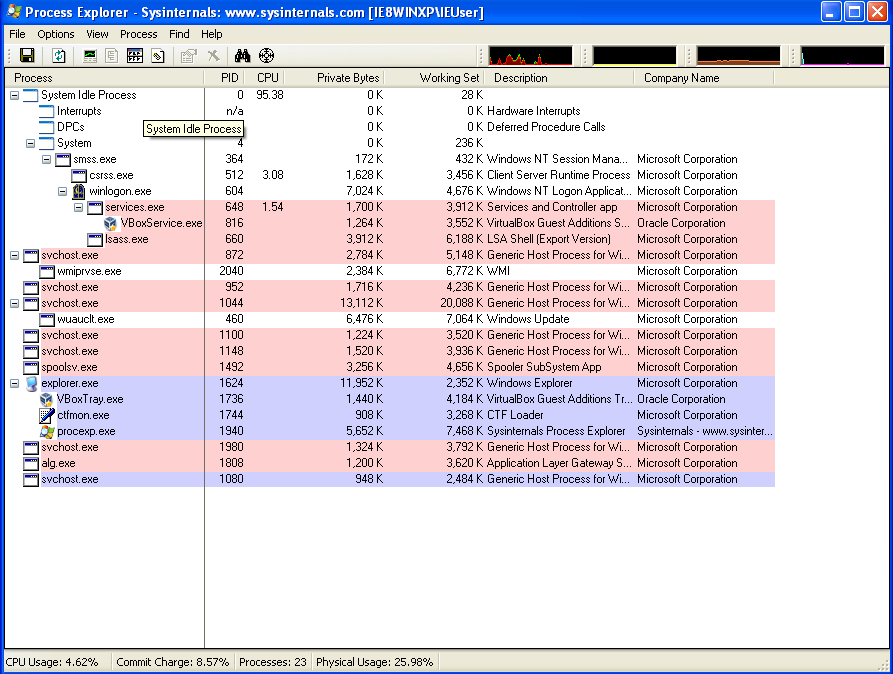Screen dimensions: 893x674
Task: Click the spoolsv.exe window icon
Action: pyautogui.click(x=31, y=367)
